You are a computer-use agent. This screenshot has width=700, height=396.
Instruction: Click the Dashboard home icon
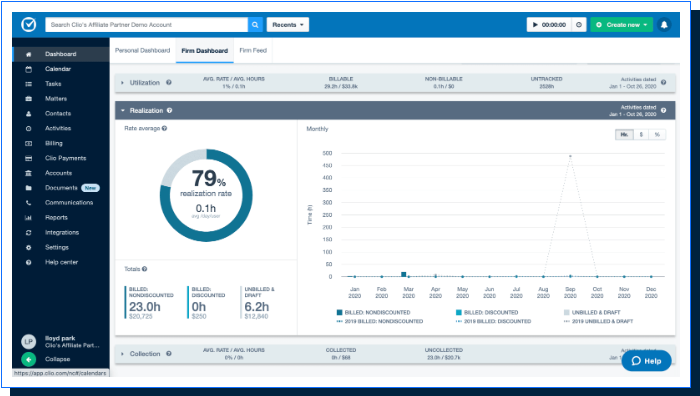pos(29,54)
